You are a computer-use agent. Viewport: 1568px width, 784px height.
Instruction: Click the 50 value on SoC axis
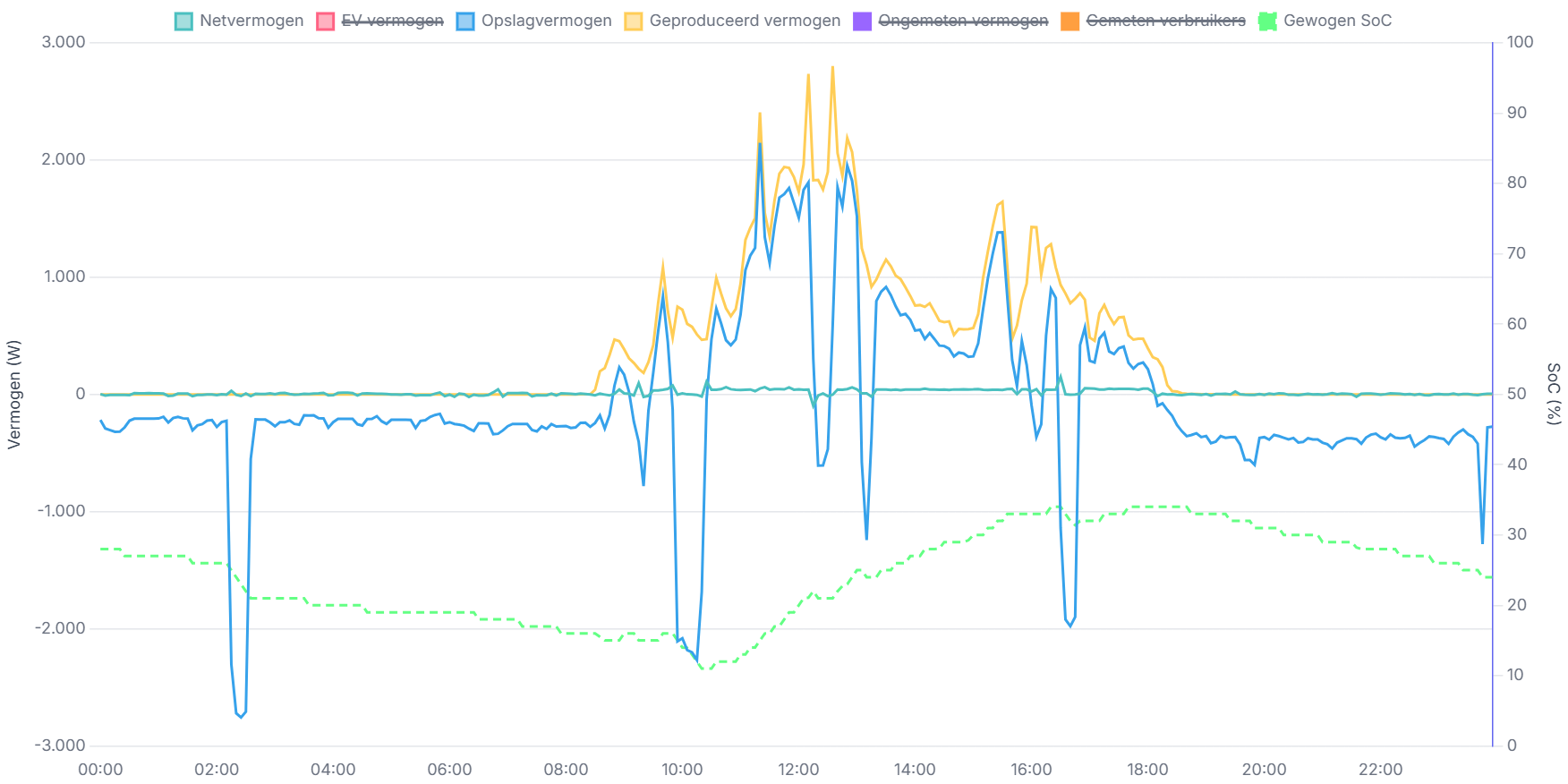click(x=1516, y=394)
